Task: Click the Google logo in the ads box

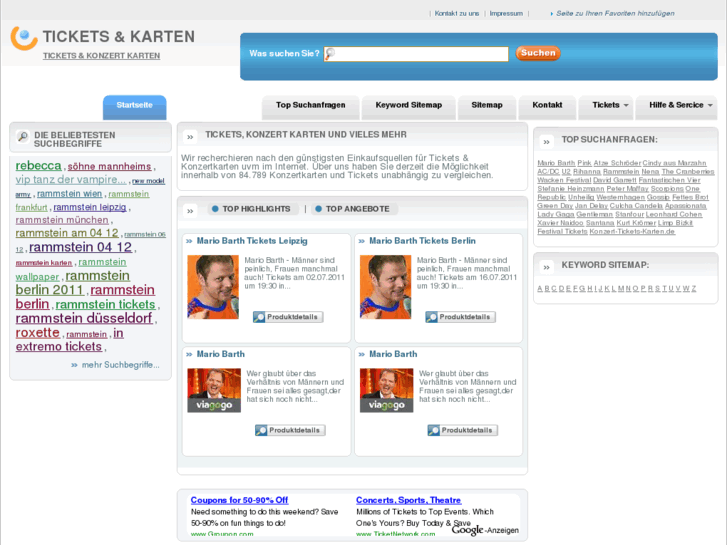Action: click(x=467, y=530)
